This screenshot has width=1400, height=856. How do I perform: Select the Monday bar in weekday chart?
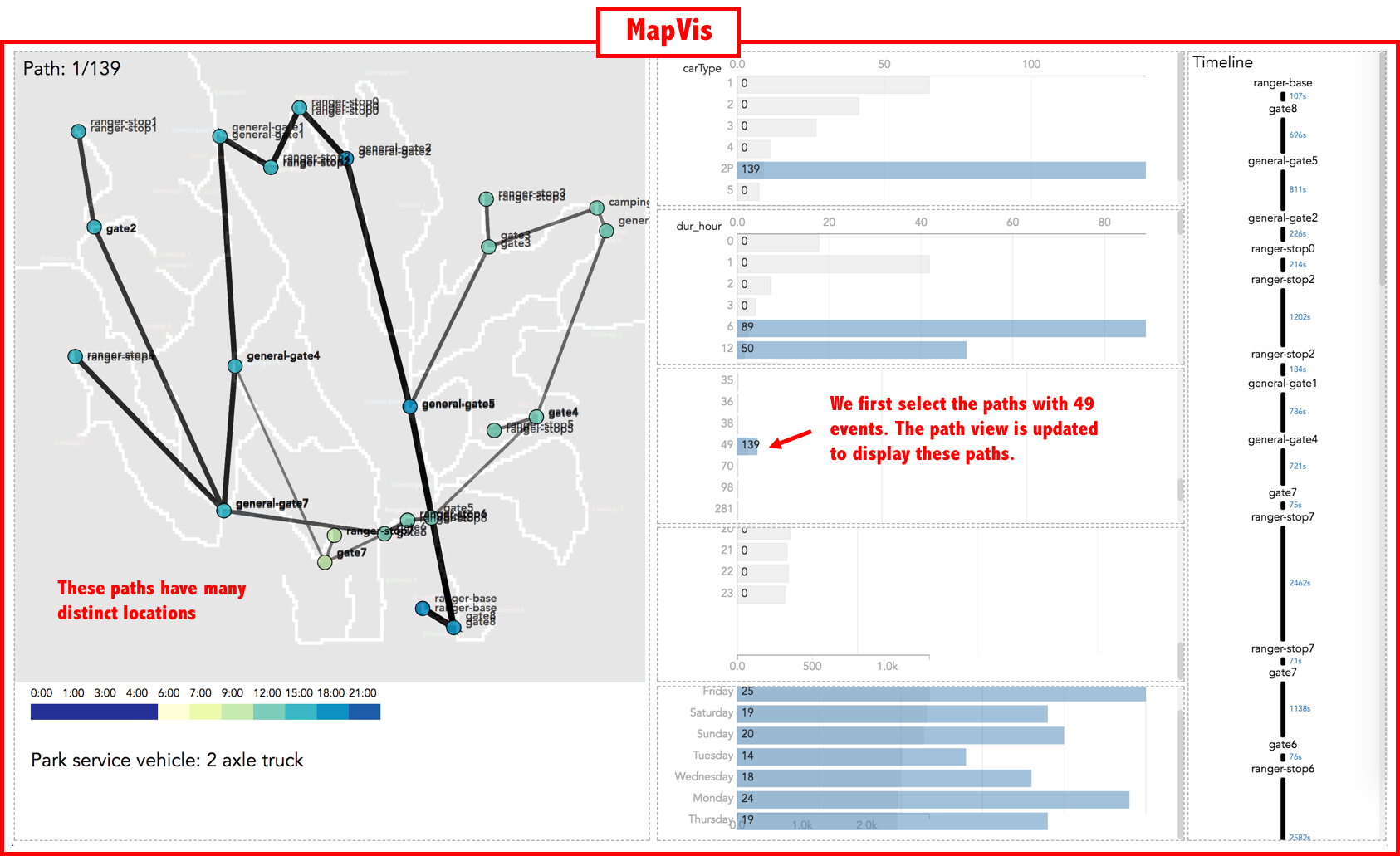[x=933, y=799]
